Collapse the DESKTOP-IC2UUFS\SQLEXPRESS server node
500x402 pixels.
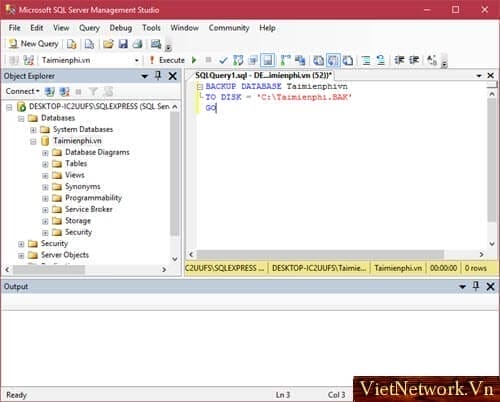click(9, 107)
